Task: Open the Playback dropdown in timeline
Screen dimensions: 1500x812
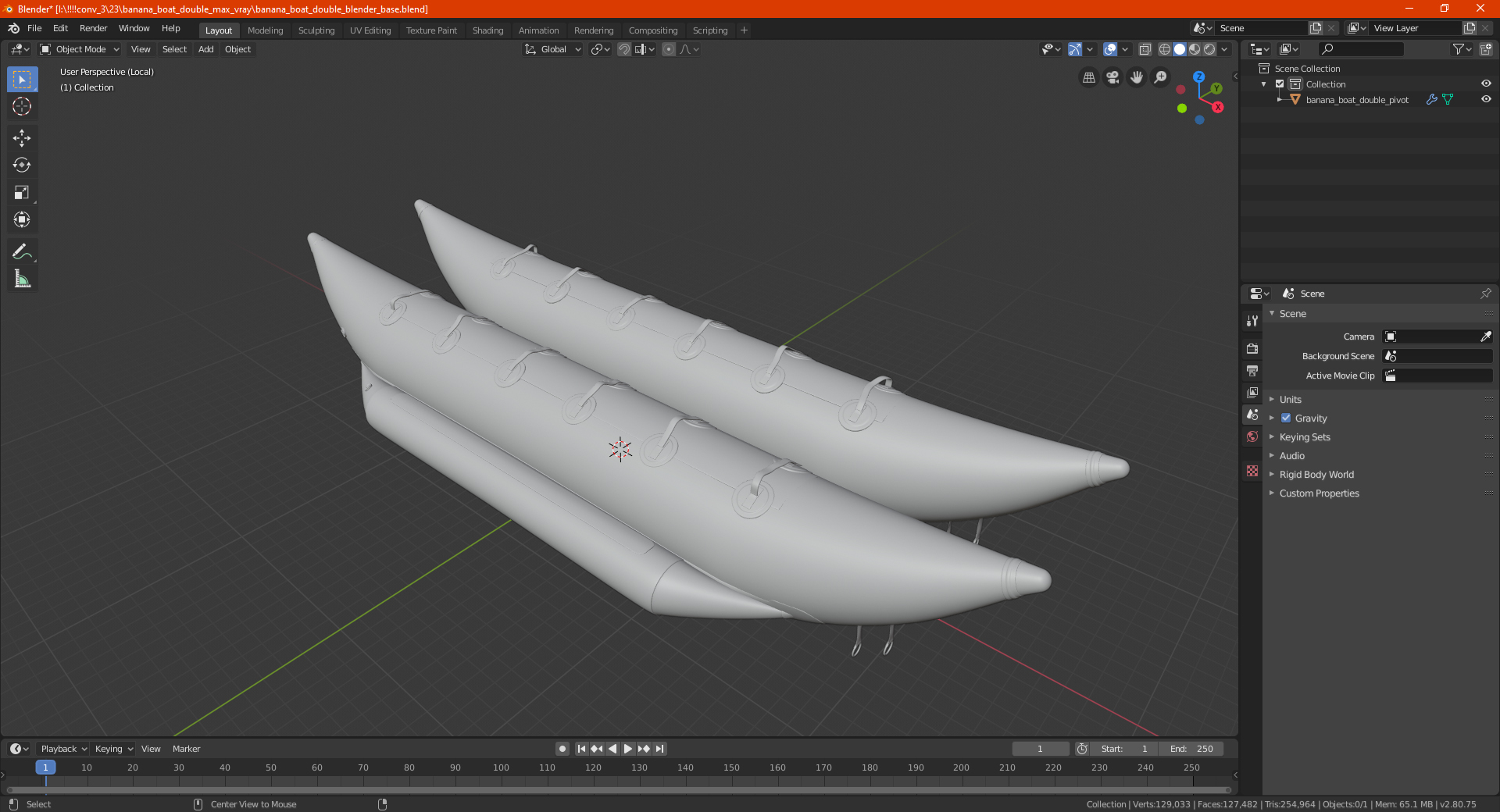Action: pyautogui.click(x=63, y=749)
